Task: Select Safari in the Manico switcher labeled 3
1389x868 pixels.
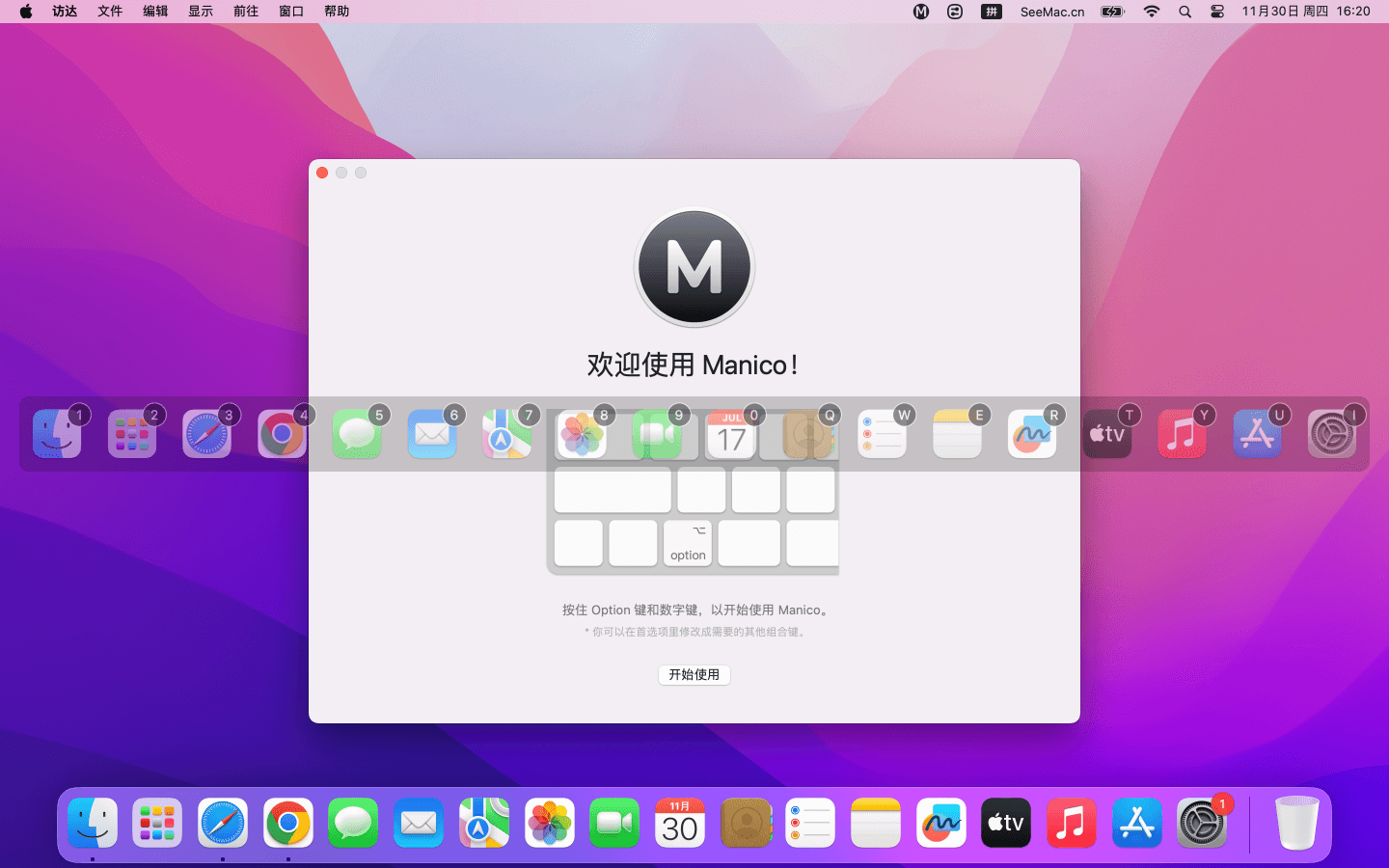Action: pyautogui.click(x=206, y=434)
